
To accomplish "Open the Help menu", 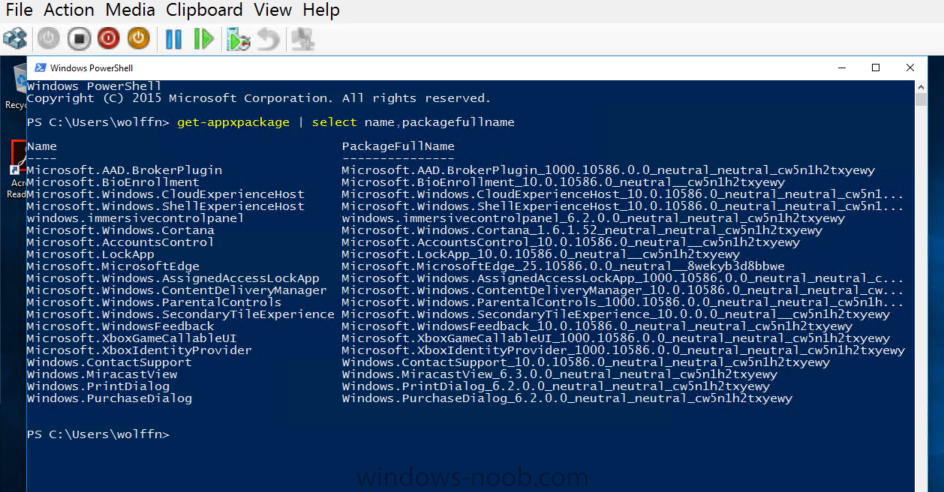I will pyautogui.click(x=321, y=10).
